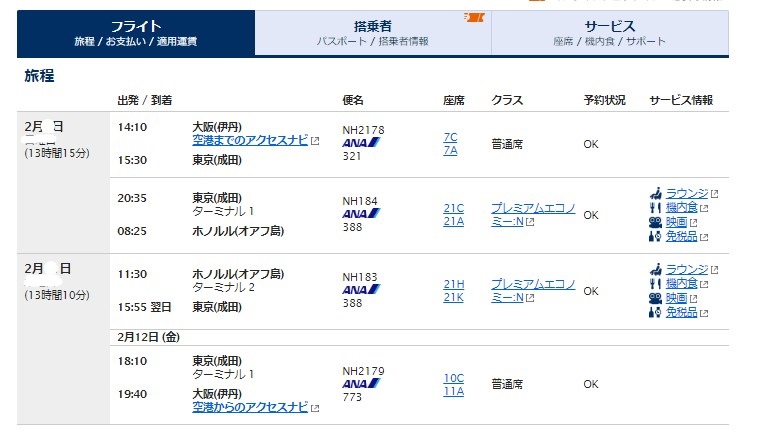Click the 15:55 翌日 arrival time

144,307
